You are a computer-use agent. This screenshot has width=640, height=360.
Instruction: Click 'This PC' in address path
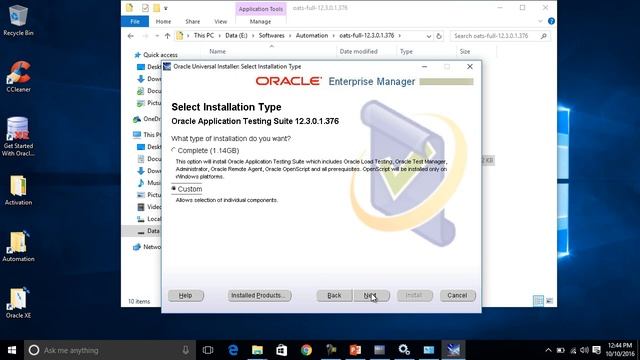(204, 36)
